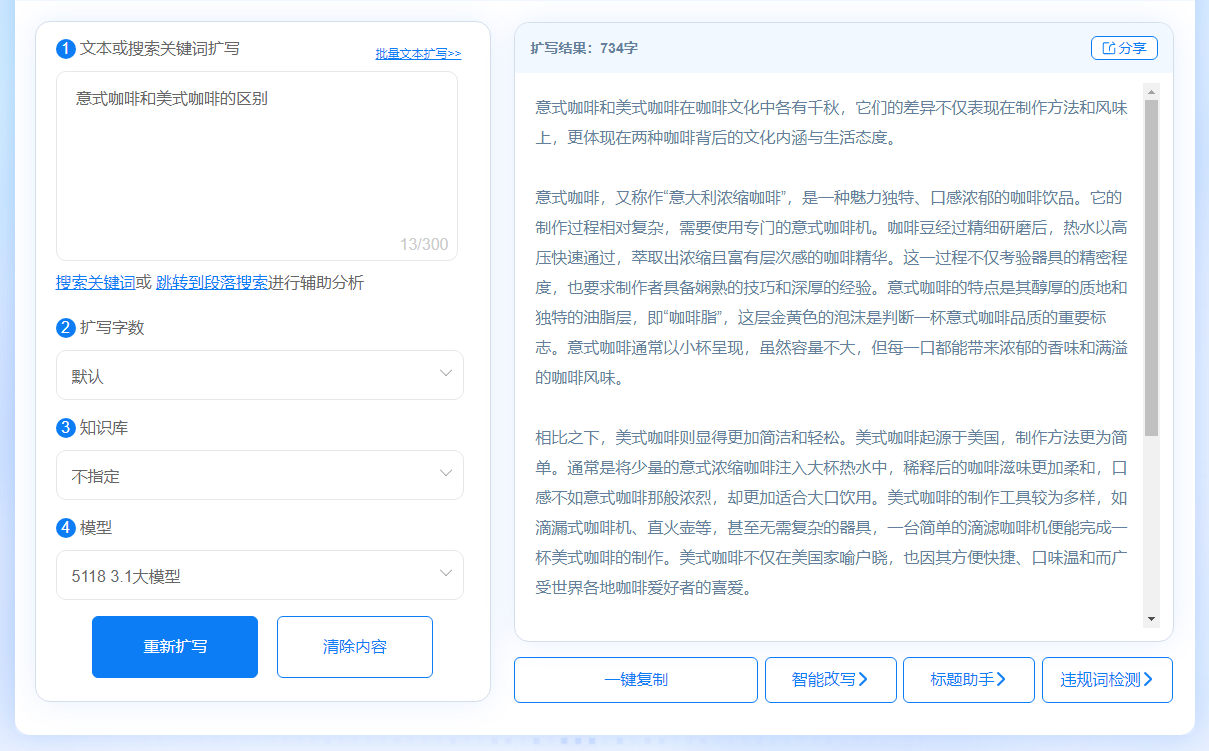Open 智能改写 tool

click(829, 680)
